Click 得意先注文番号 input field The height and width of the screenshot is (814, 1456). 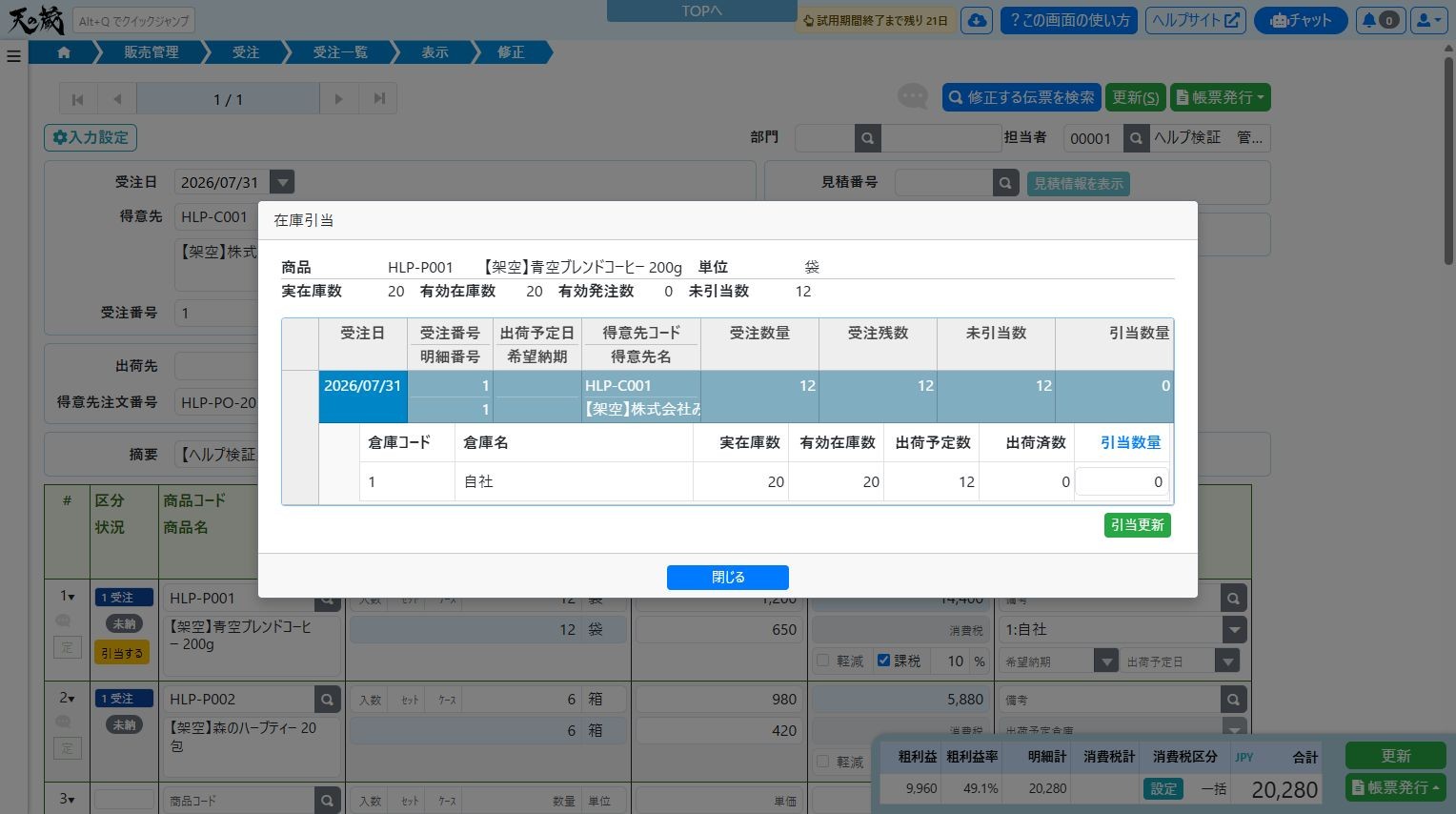click(217, 402)
